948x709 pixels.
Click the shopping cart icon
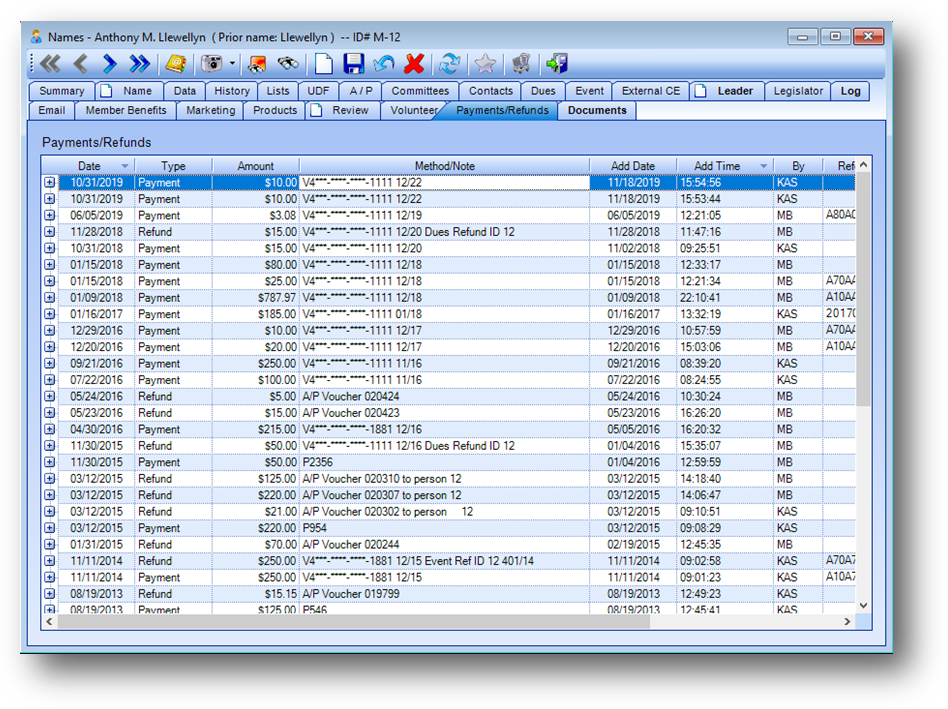click(x=521, y=63)
